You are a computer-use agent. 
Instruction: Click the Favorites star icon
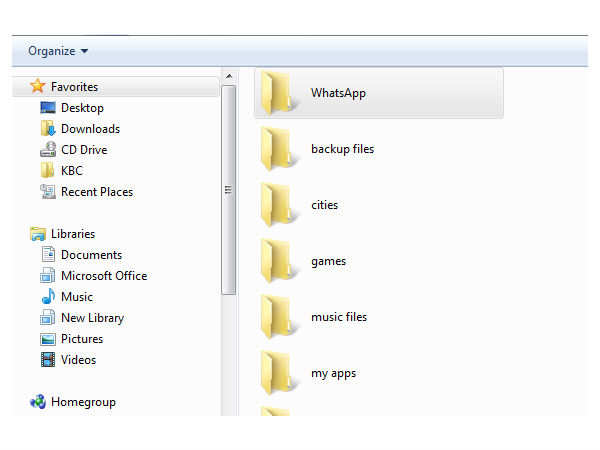(x=38, y=87)
